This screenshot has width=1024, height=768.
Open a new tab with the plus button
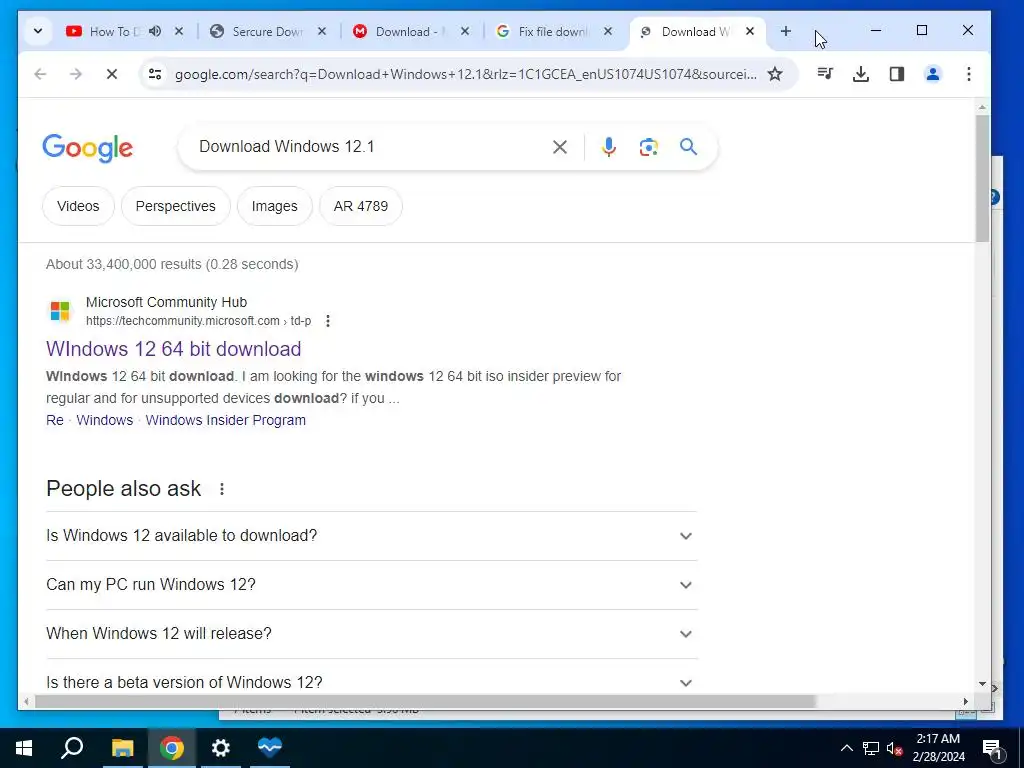point(786,31)
